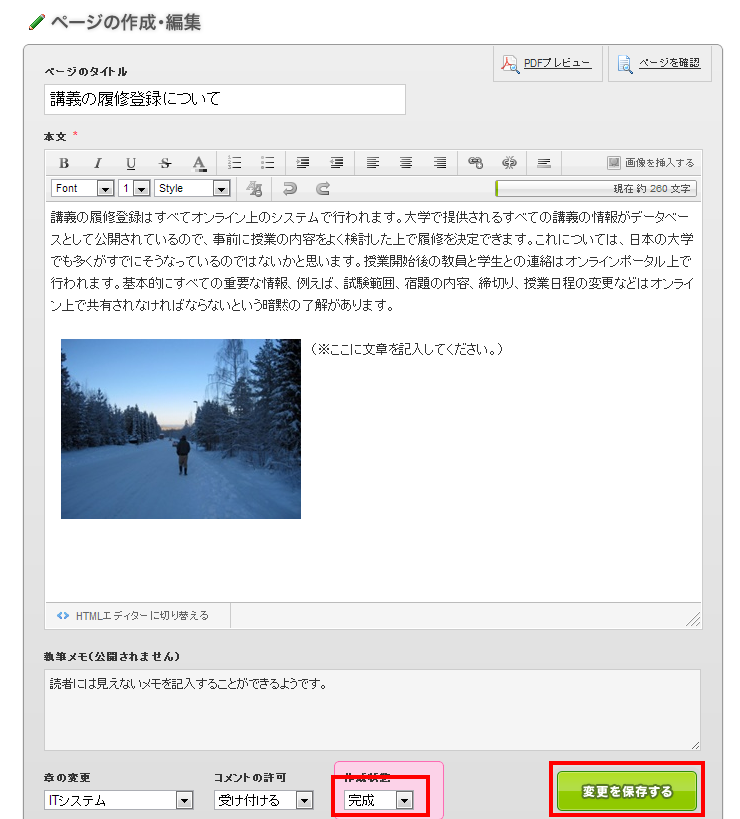The width and height of the screenshot is (740, 819).
Task: Open the text color picker
Action: click(199, 163)
